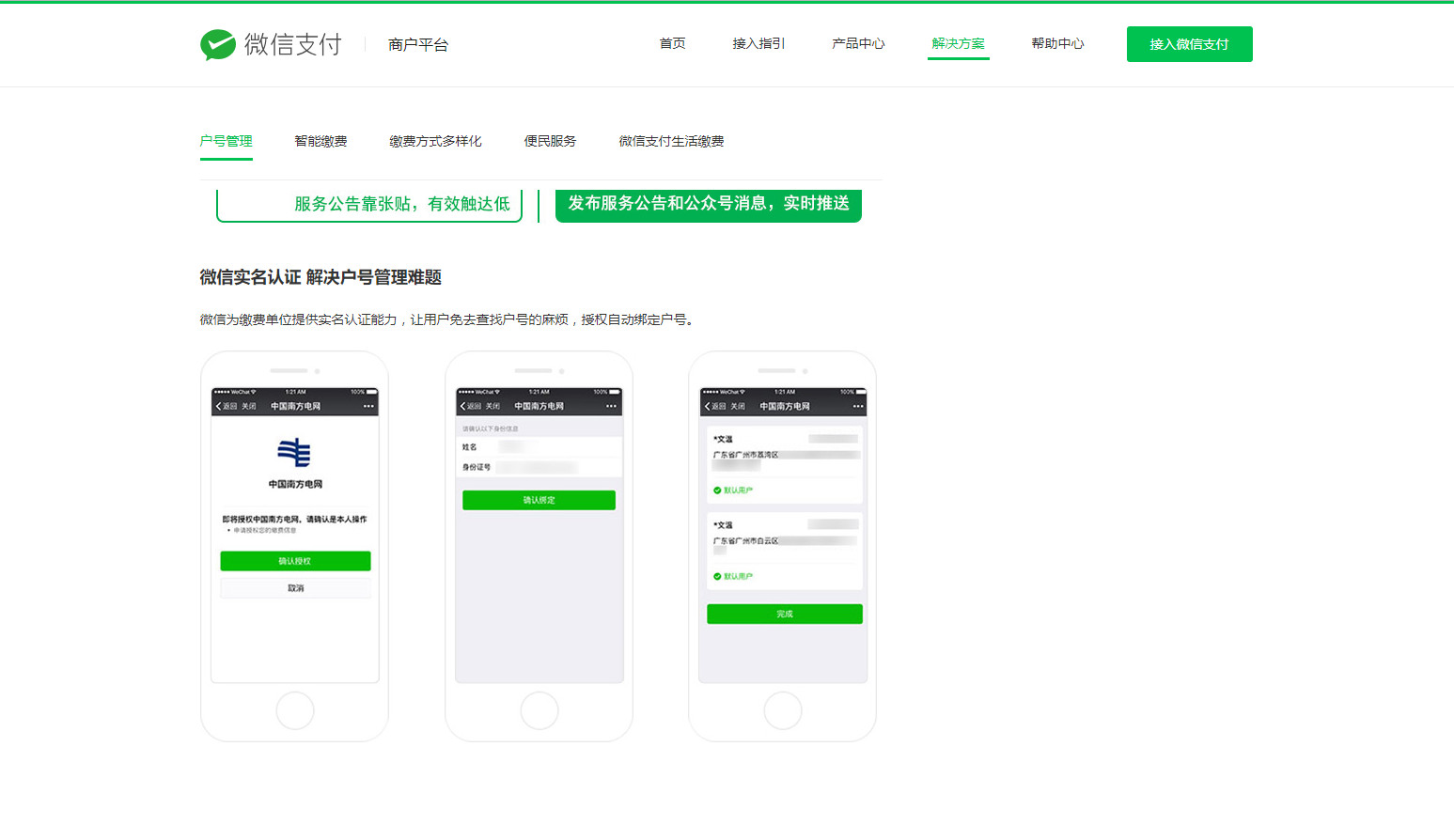This screenshot has width=1454, height=840.
Task: Switch to the 智能缴费 tab
Action: (321, 141)
